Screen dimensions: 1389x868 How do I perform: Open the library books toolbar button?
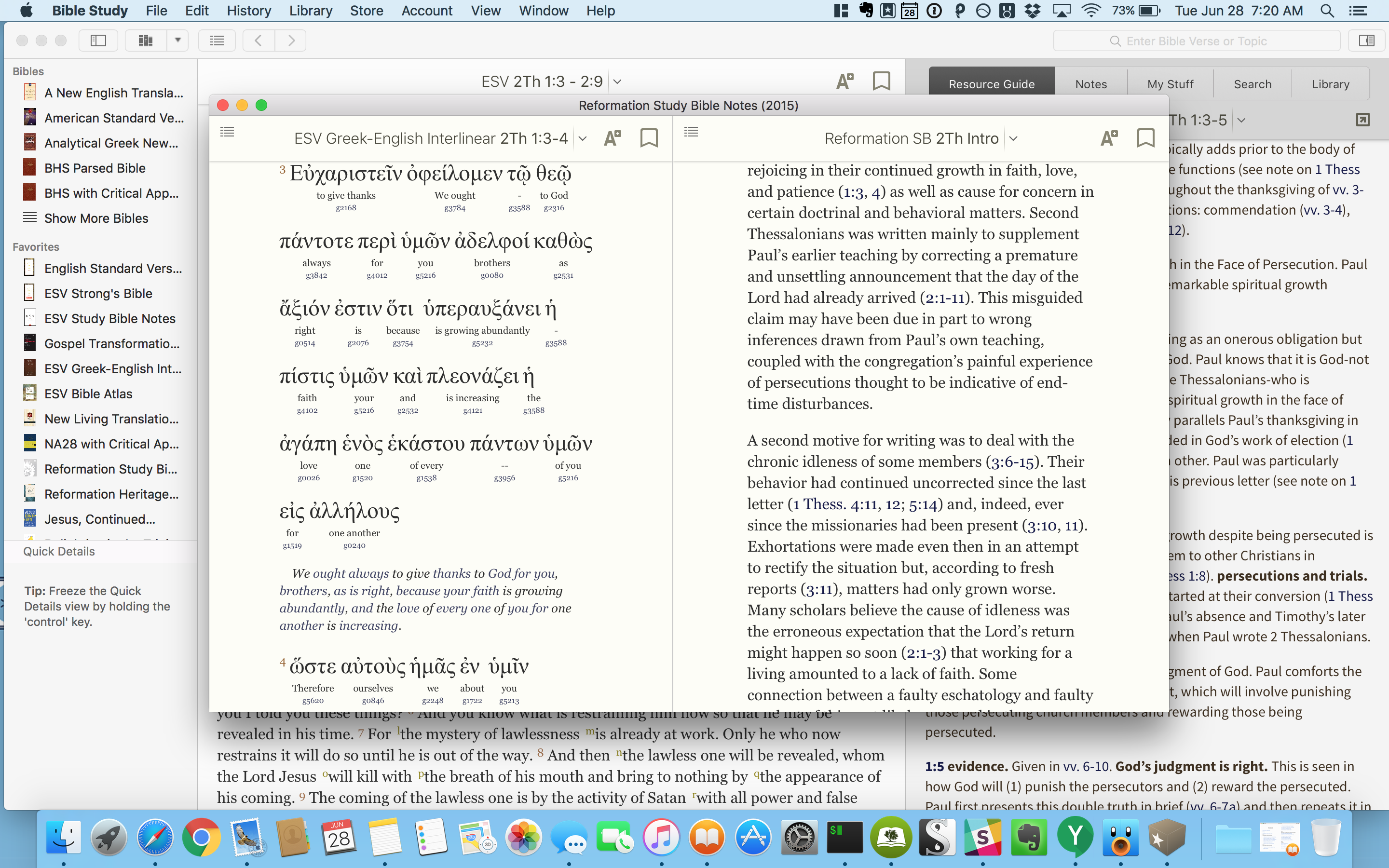[x=146, y=41]
